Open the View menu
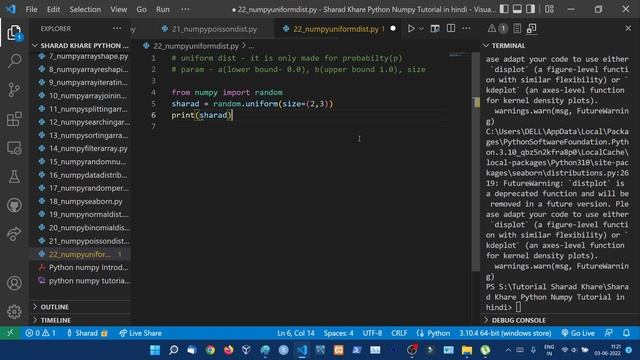Screen dimensions: 640x360 pyautogui.click(x=118, y=9)
